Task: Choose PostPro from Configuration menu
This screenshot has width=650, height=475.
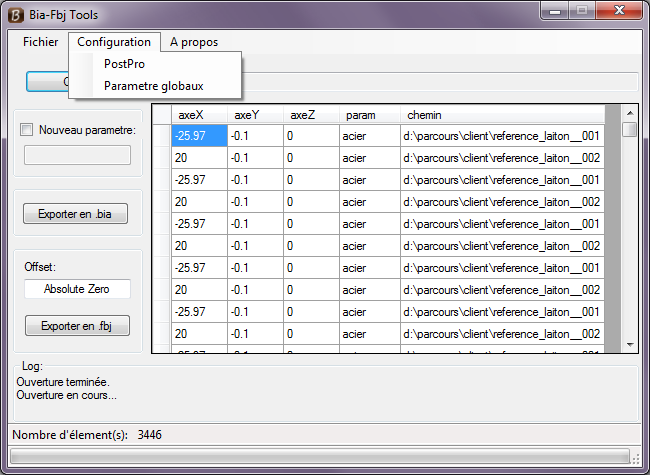Action: (x=155, y=64)
